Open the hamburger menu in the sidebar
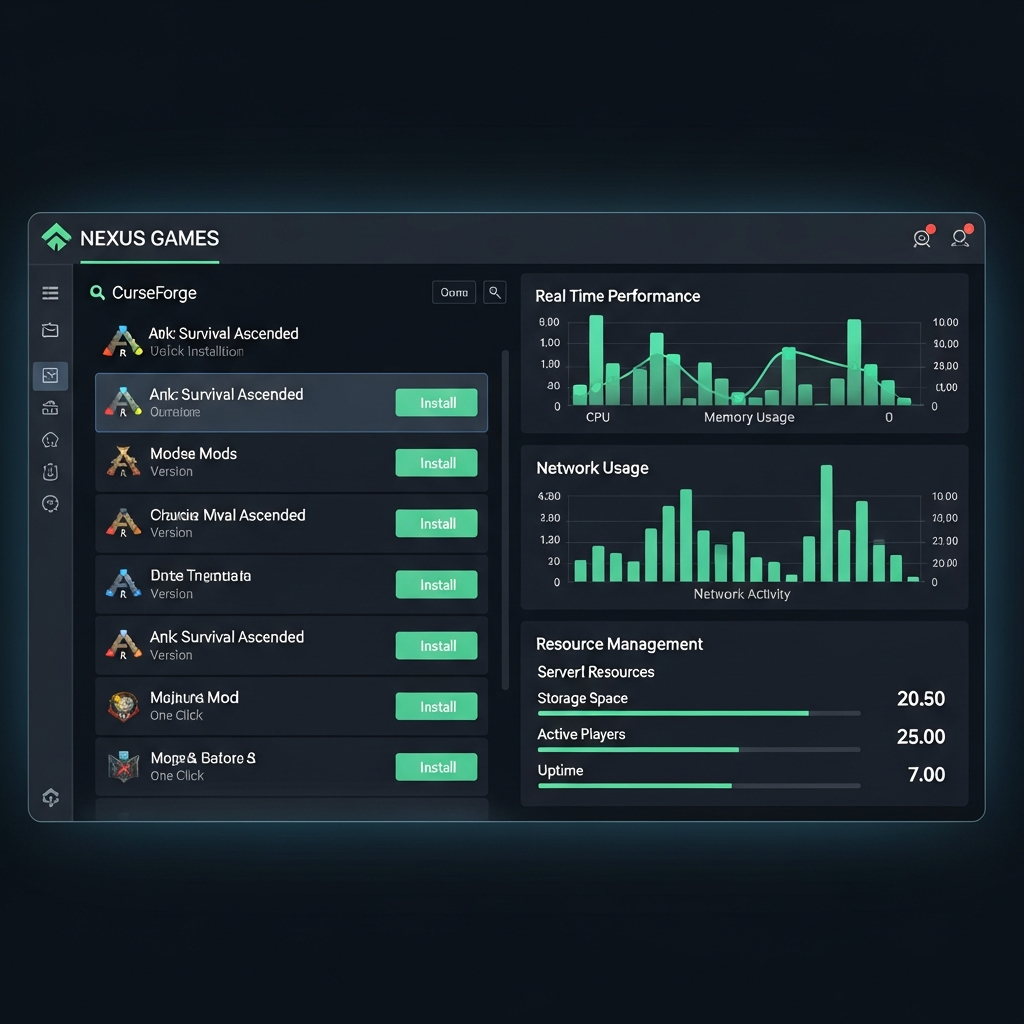Screen dimensions: 1024x1024 pos(50,293)
